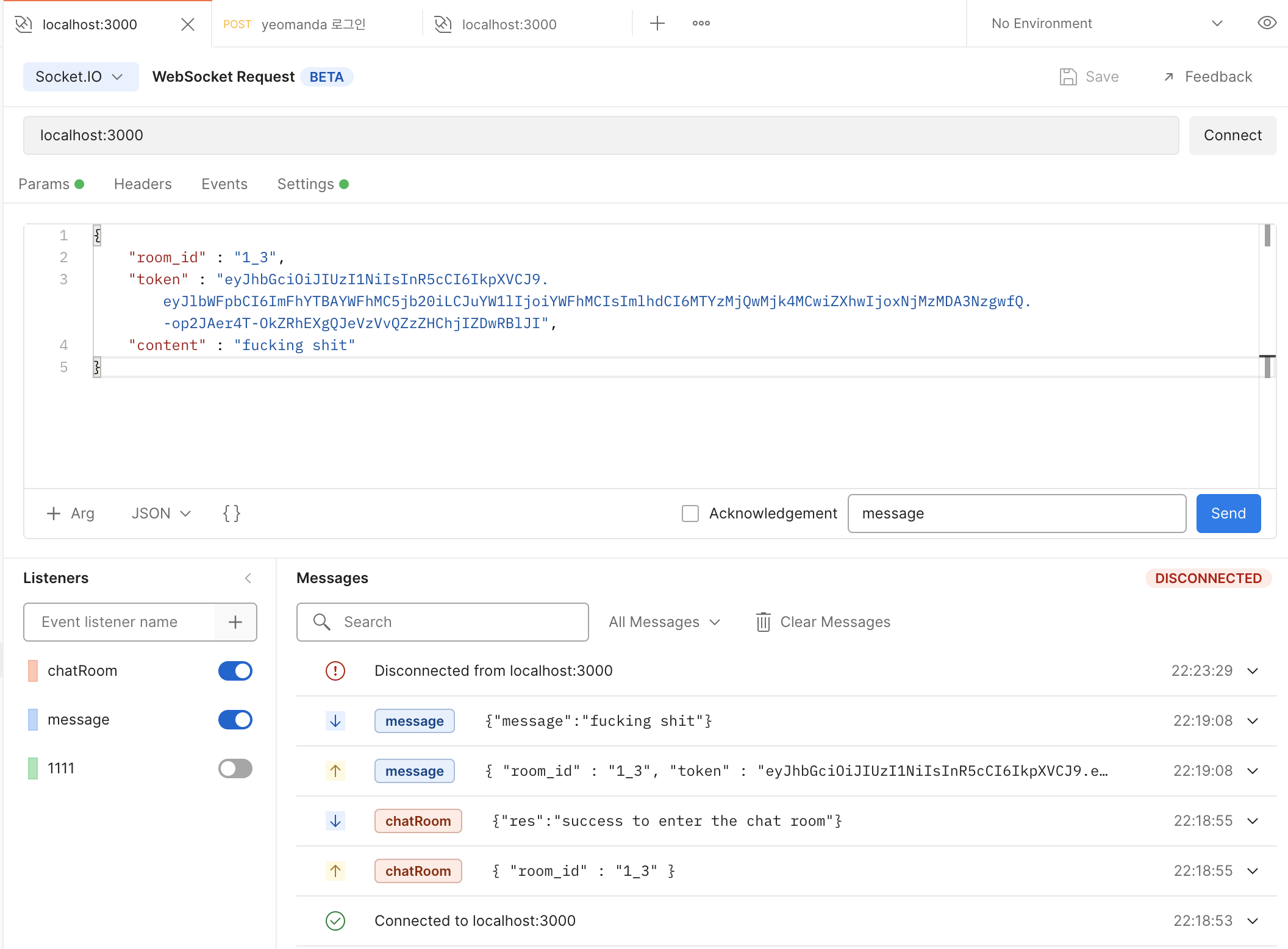
Task: Enable the 1111 listener toggle
Action: pos(235,768)
